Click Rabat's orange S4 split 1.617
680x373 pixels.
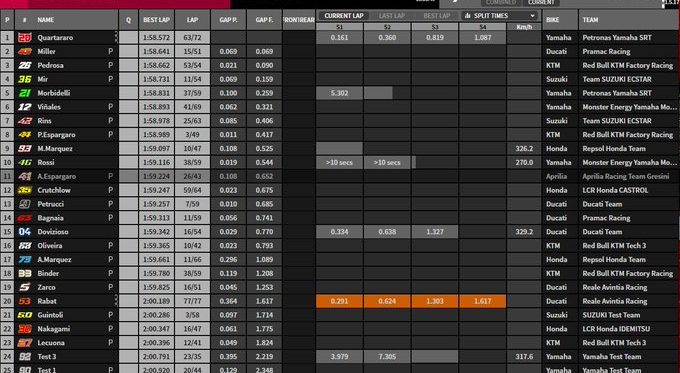[x=483, y=301]
